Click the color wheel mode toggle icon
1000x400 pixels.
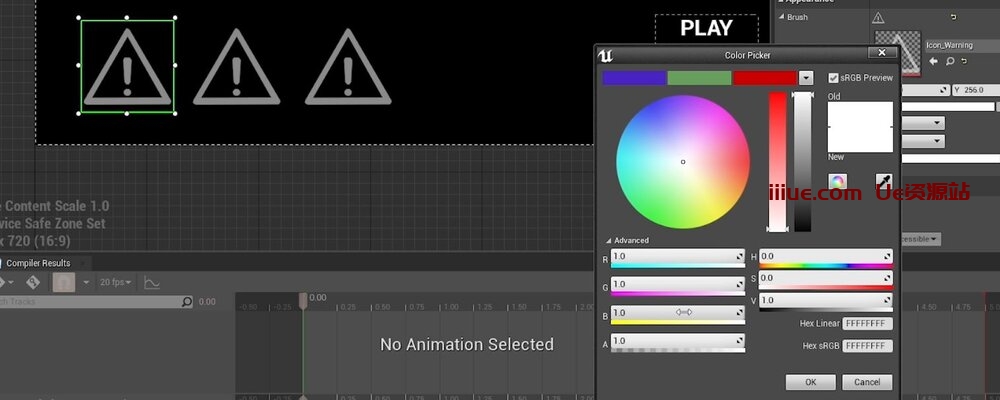[838, 181]
